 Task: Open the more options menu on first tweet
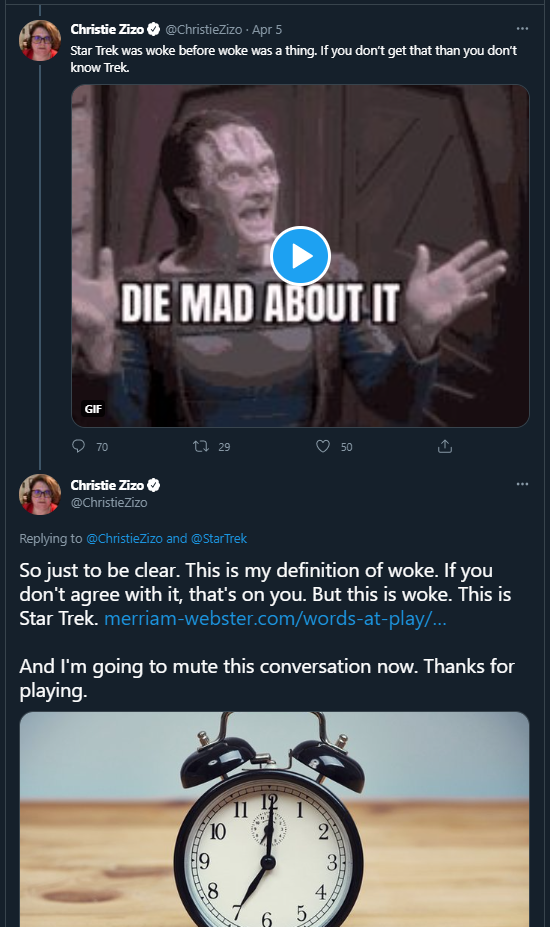point(522,28)
